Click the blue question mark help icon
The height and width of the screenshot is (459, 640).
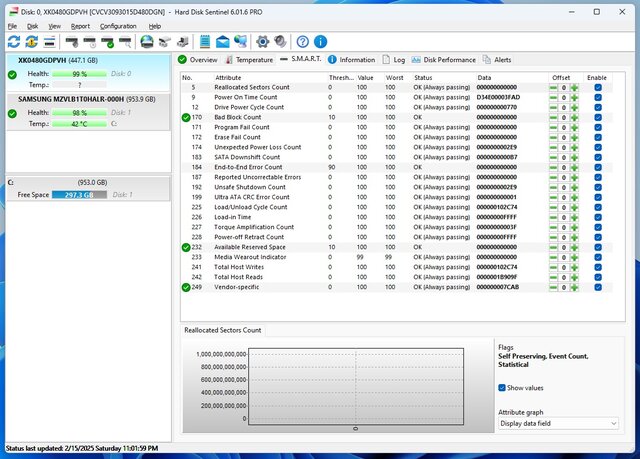pyautogui.click(x=301, y=42)
